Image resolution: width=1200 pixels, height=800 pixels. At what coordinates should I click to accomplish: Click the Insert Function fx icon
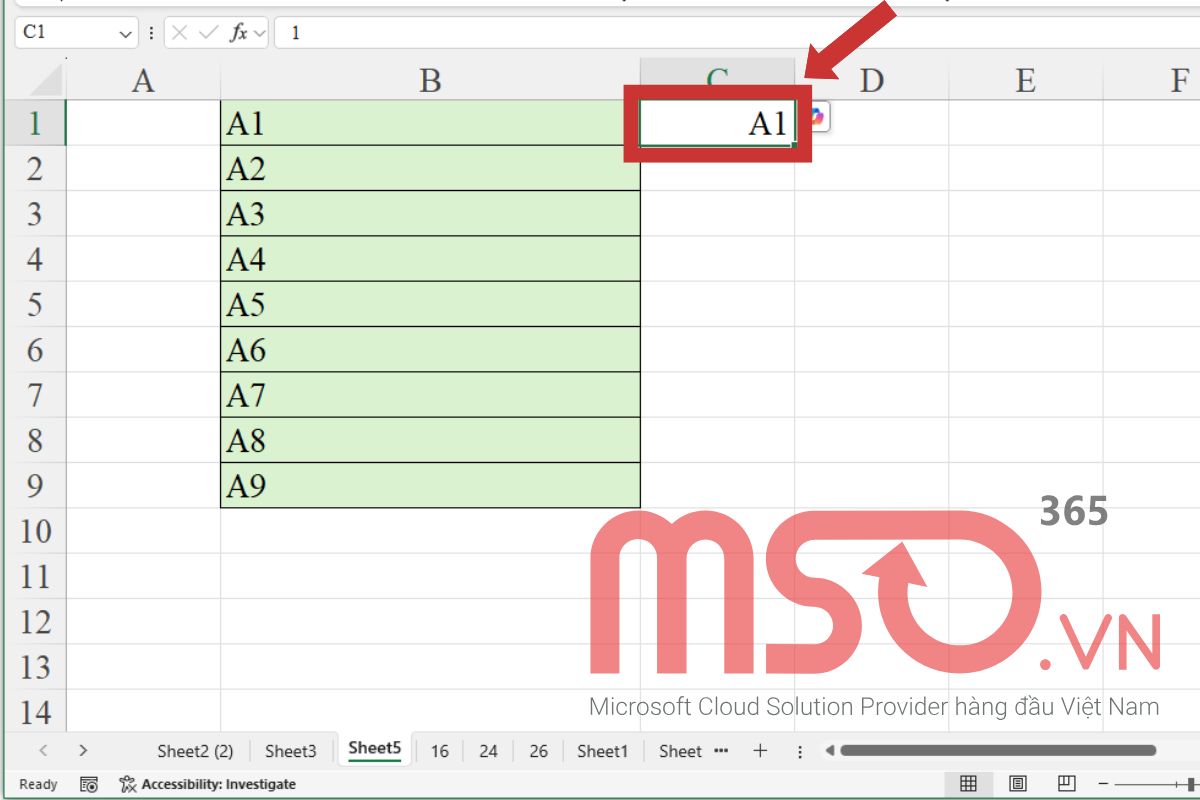(x=239, y=33)
